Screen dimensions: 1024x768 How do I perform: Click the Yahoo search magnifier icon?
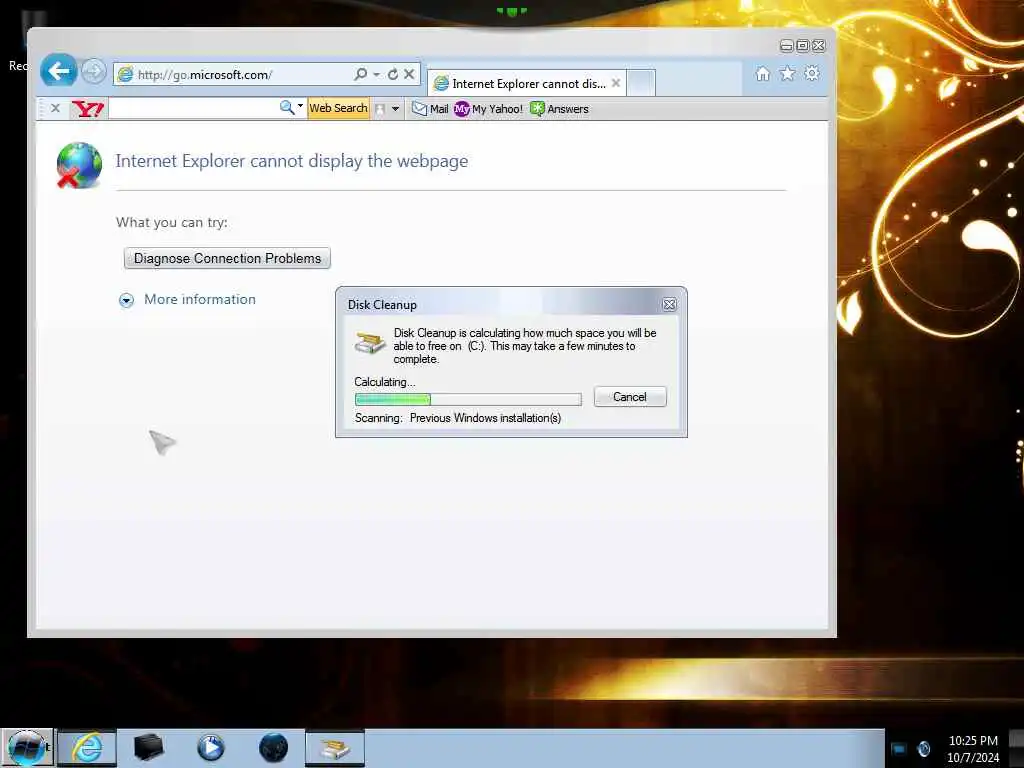click(287, 108)
